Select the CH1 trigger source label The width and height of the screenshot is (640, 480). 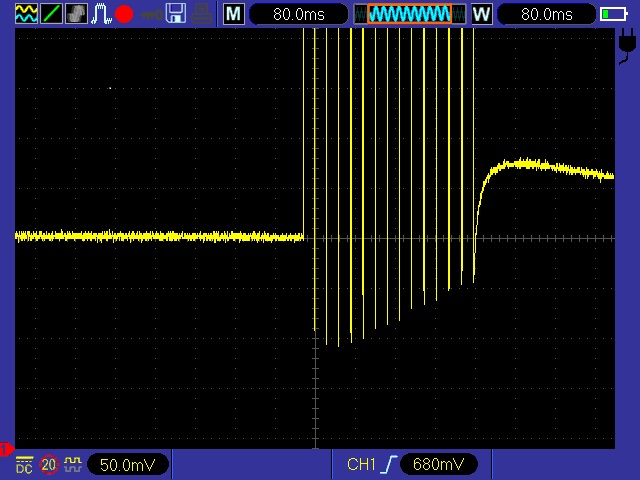point(361,464)
